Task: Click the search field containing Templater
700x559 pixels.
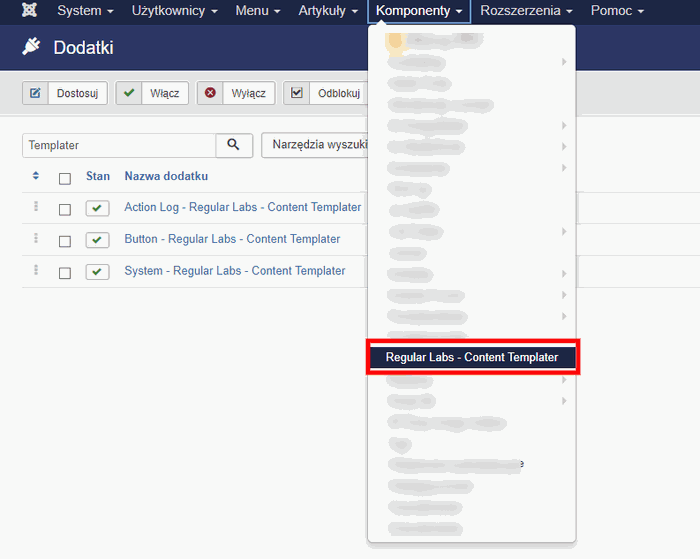Action: [x=119, y=146]
